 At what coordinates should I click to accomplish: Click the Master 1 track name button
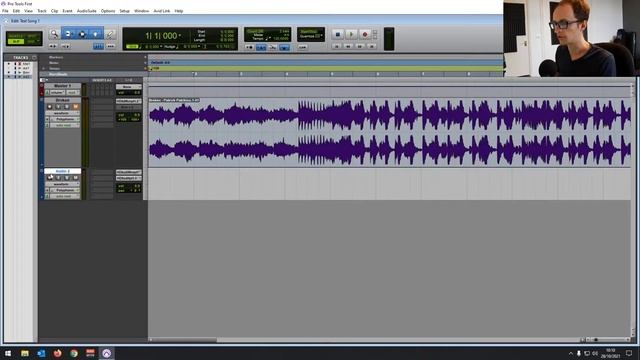tap(62, 86)
